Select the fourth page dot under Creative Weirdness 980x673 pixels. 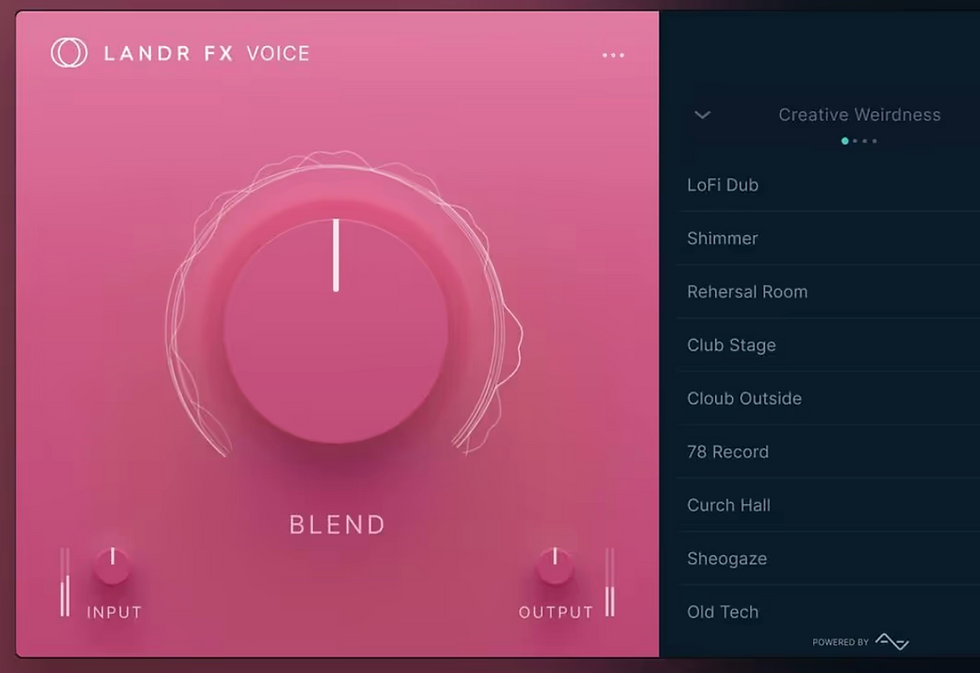point(874,141)
